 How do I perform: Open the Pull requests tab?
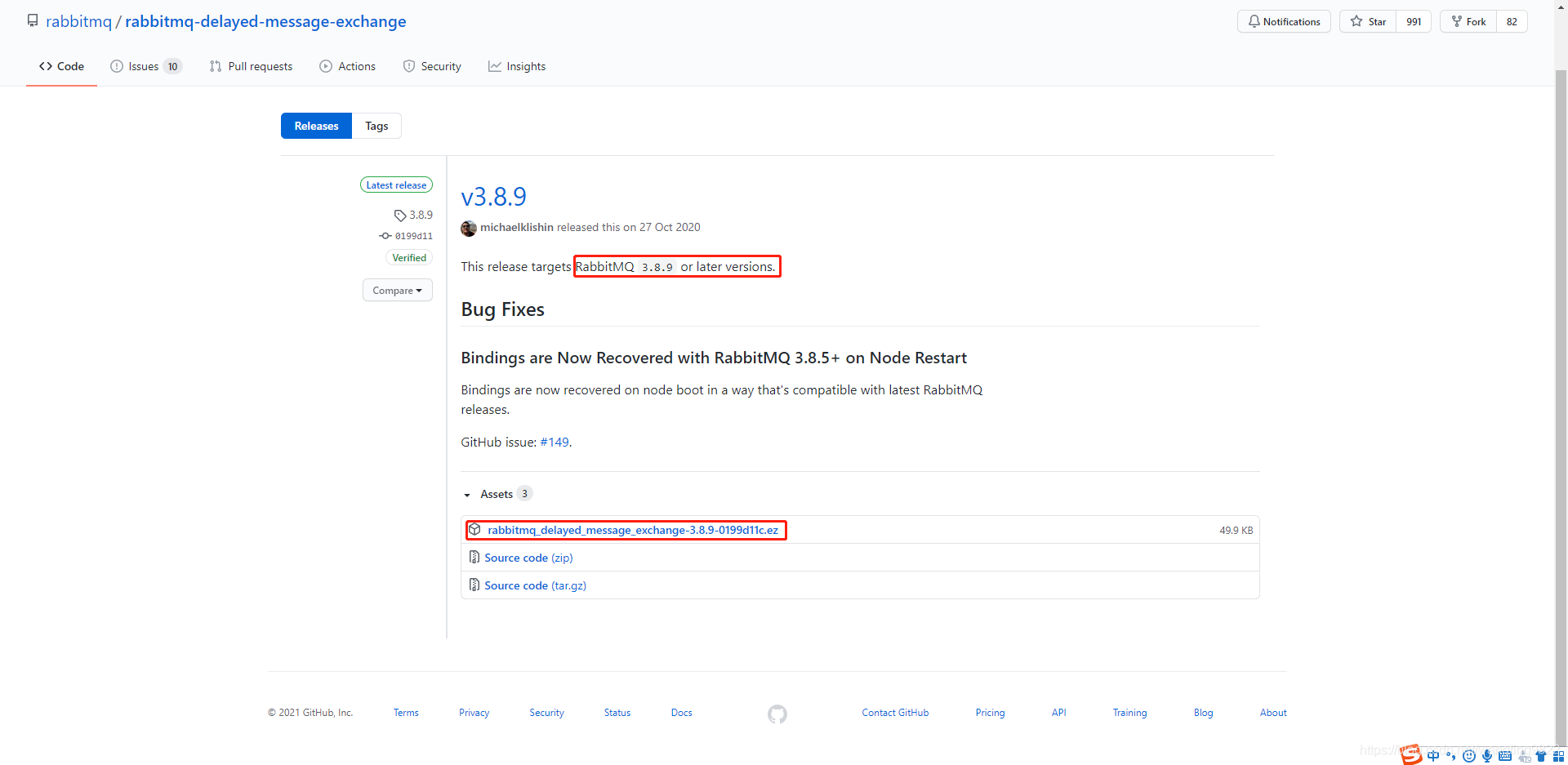pyautogui.click(x=251, y=66)
